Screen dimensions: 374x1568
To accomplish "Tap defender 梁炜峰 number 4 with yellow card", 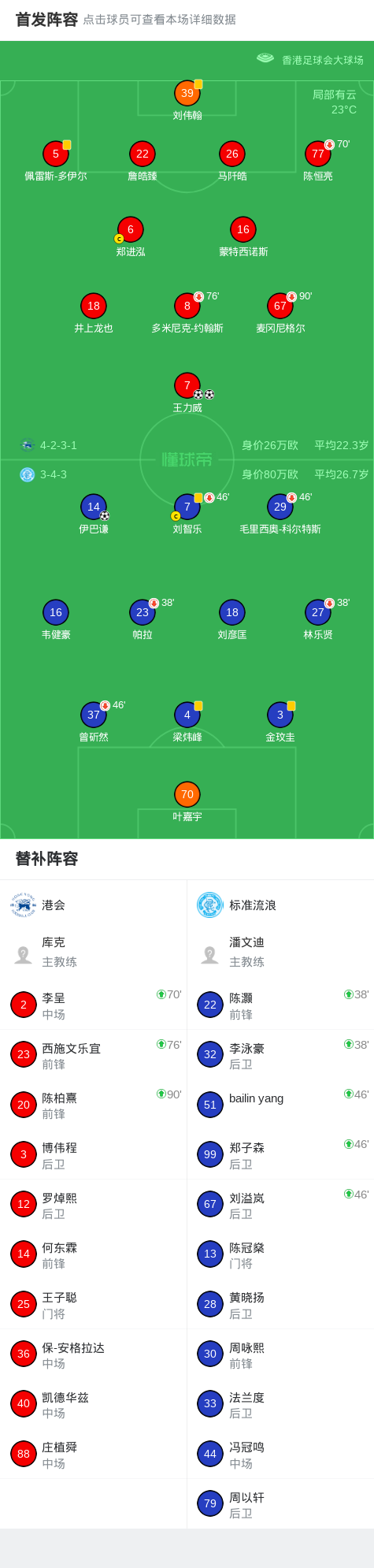I will (x=187, y=715).
